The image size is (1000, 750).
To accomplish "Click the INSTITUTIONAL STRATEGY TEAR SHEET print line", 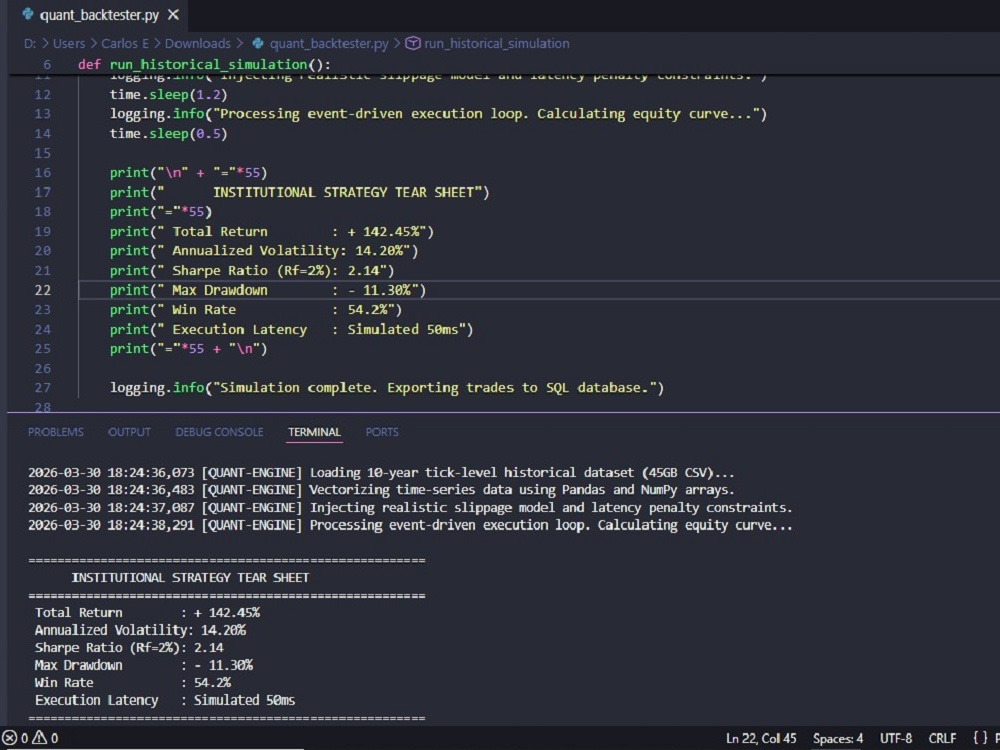I will (299, 193).
